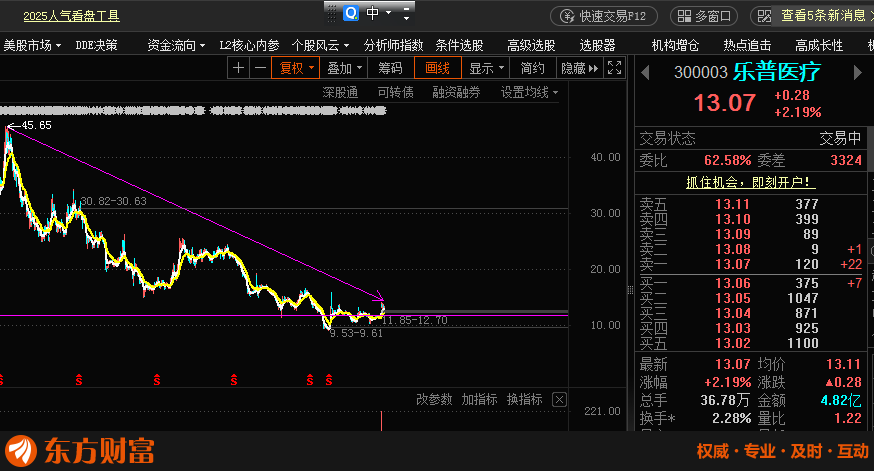Switch to 简约 simple view
This screenshot has height=471, width=874.
click(532, 68)
